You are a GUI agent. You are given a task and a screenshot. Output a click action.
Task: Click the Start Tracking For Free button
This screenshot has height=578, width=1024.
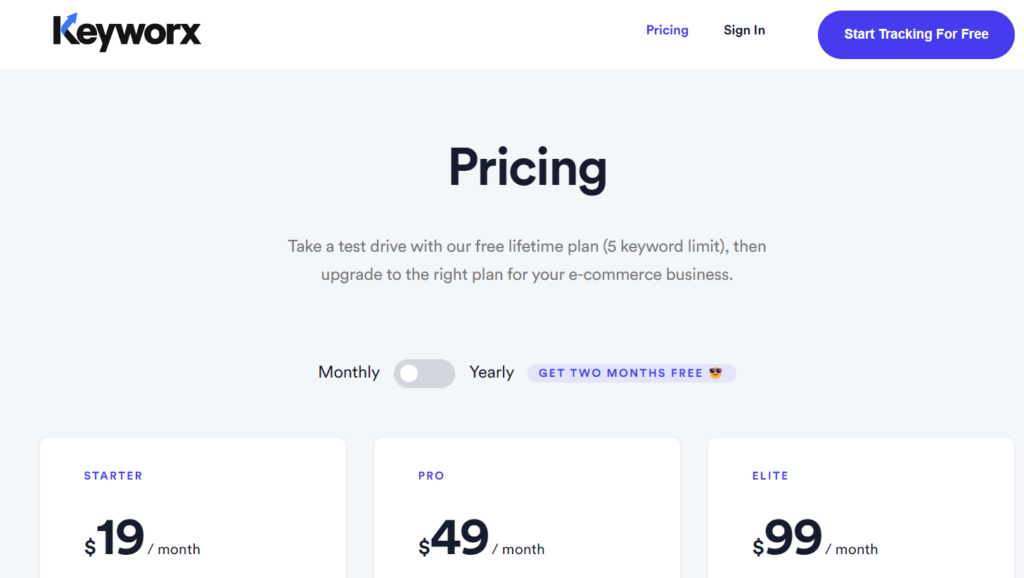[x=915, y=34]
